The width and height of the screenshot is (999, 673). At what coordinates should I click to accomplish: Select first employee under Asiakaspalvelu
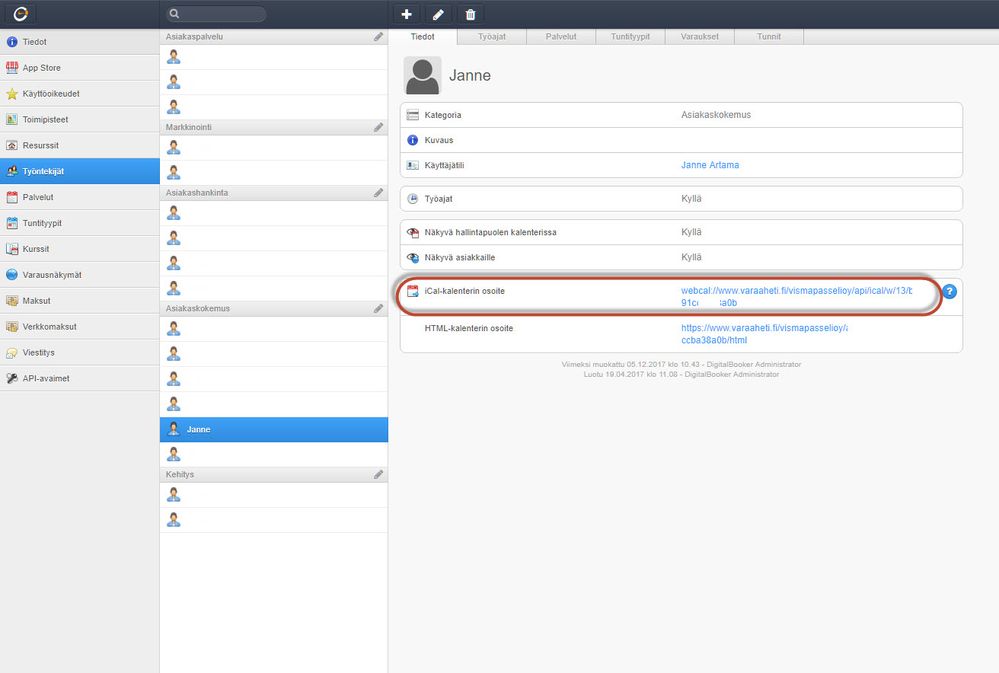[x=274, y=57]
